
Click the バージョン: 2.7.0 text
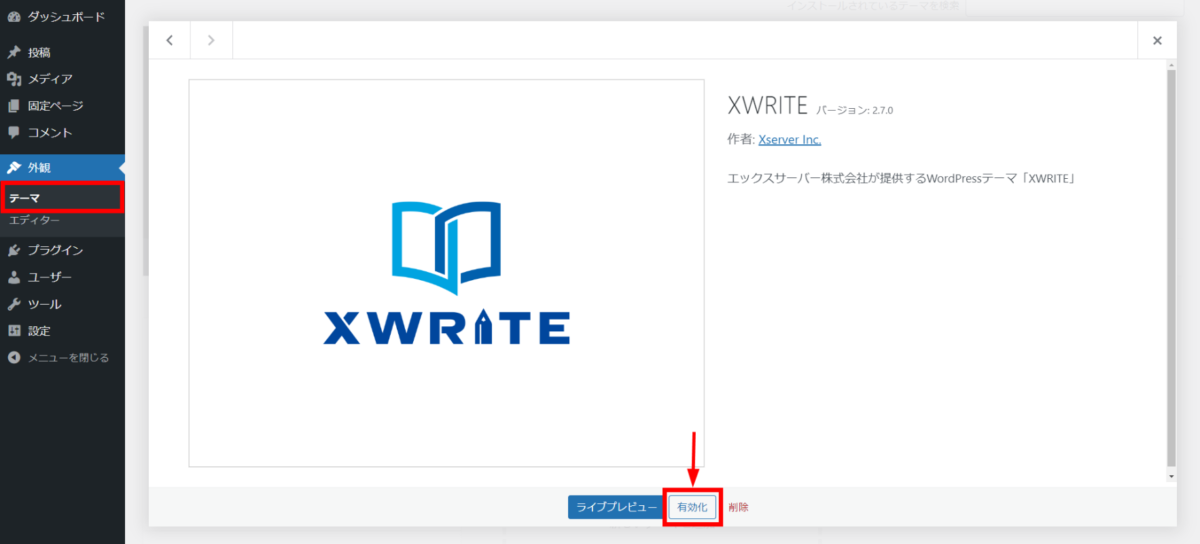(855, 109)
